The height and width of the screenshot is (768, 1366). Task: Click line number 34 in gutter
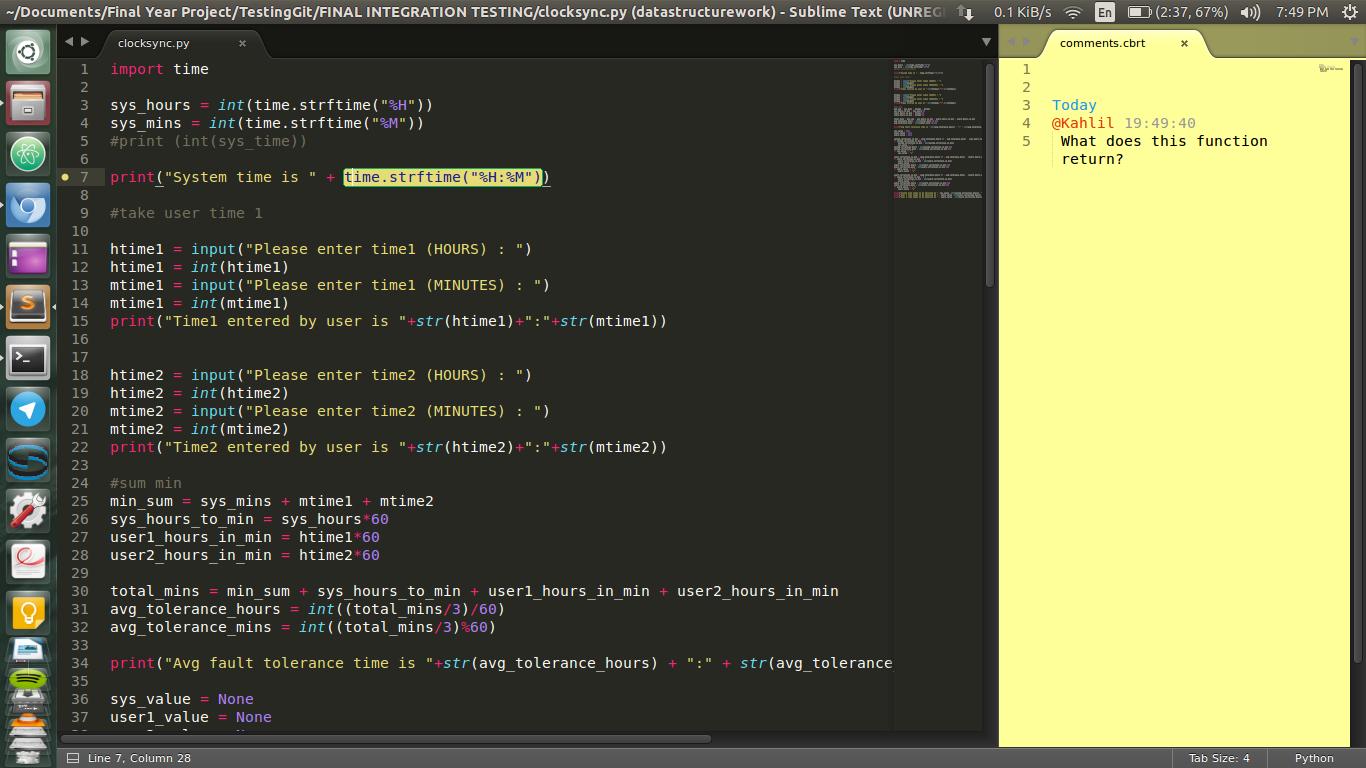coord(79,663)
